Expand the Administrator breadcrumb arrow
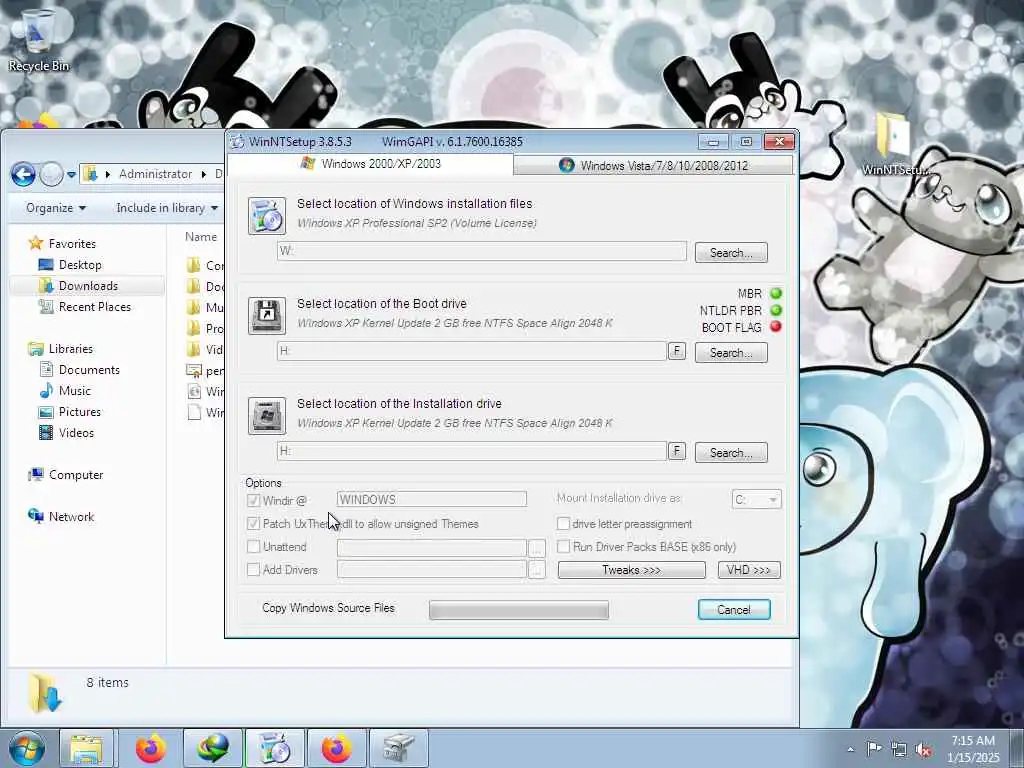This screenshot has height=768, width=1024. 204,174
